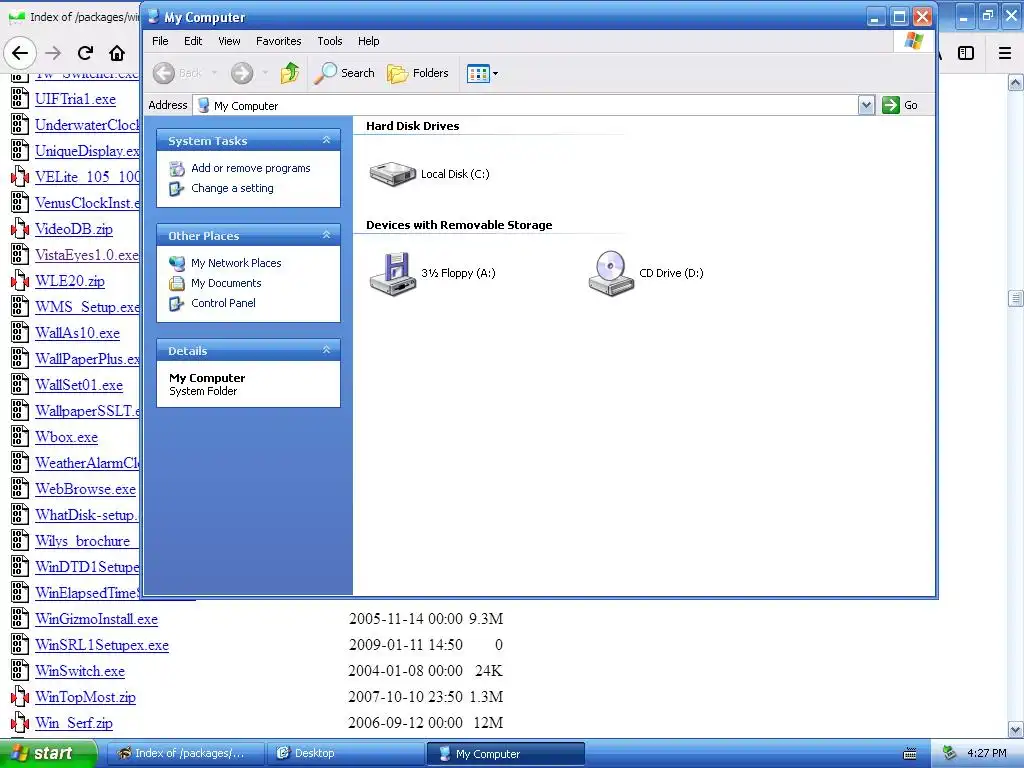The image size is (1024, 768).
Task: Open the Tools menu
Action: (x=330, y=41)
